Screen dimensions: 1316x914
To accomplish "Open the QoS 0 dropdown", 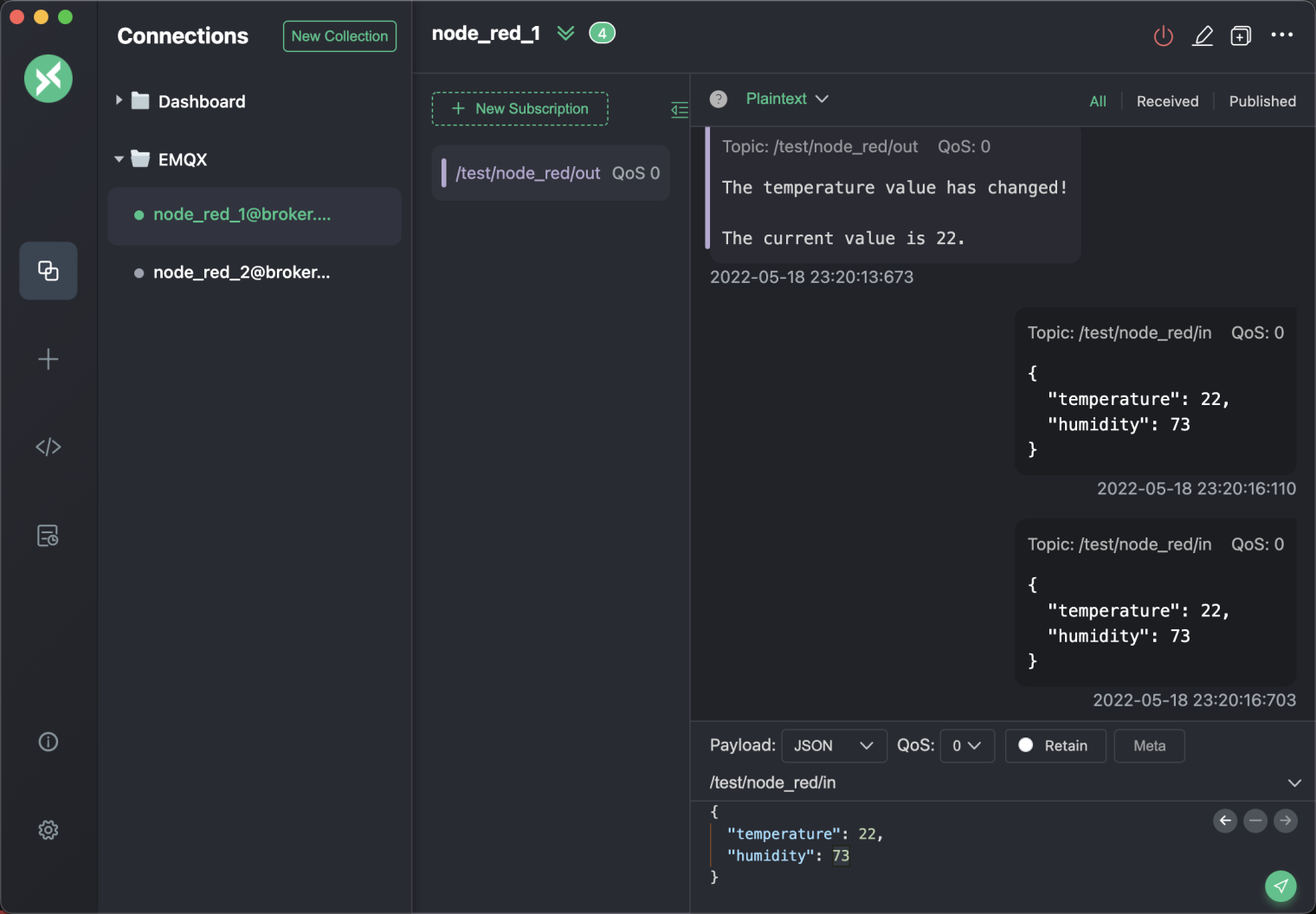I will 967,745.
